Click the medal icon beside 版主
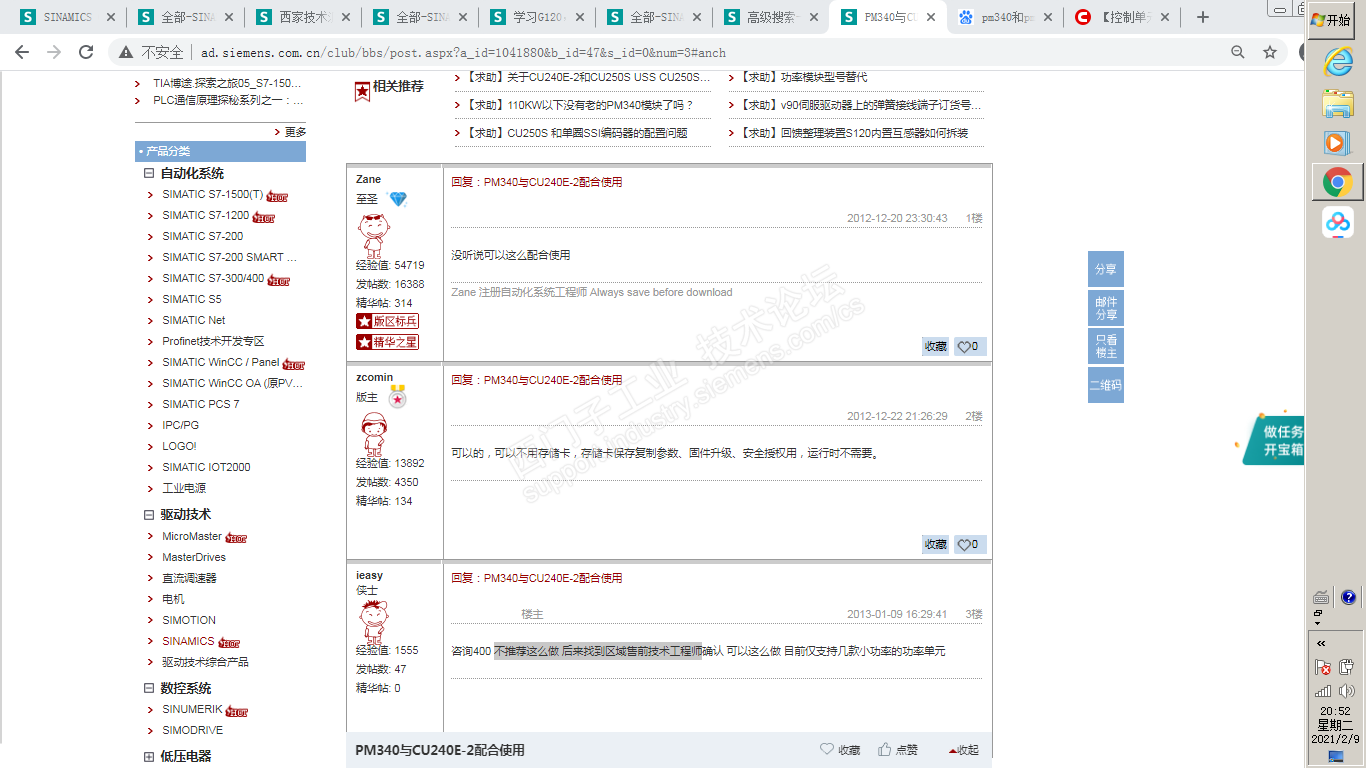Image resolution: width=1366 pixels, height=768 pixels. (x=397, y=398)
